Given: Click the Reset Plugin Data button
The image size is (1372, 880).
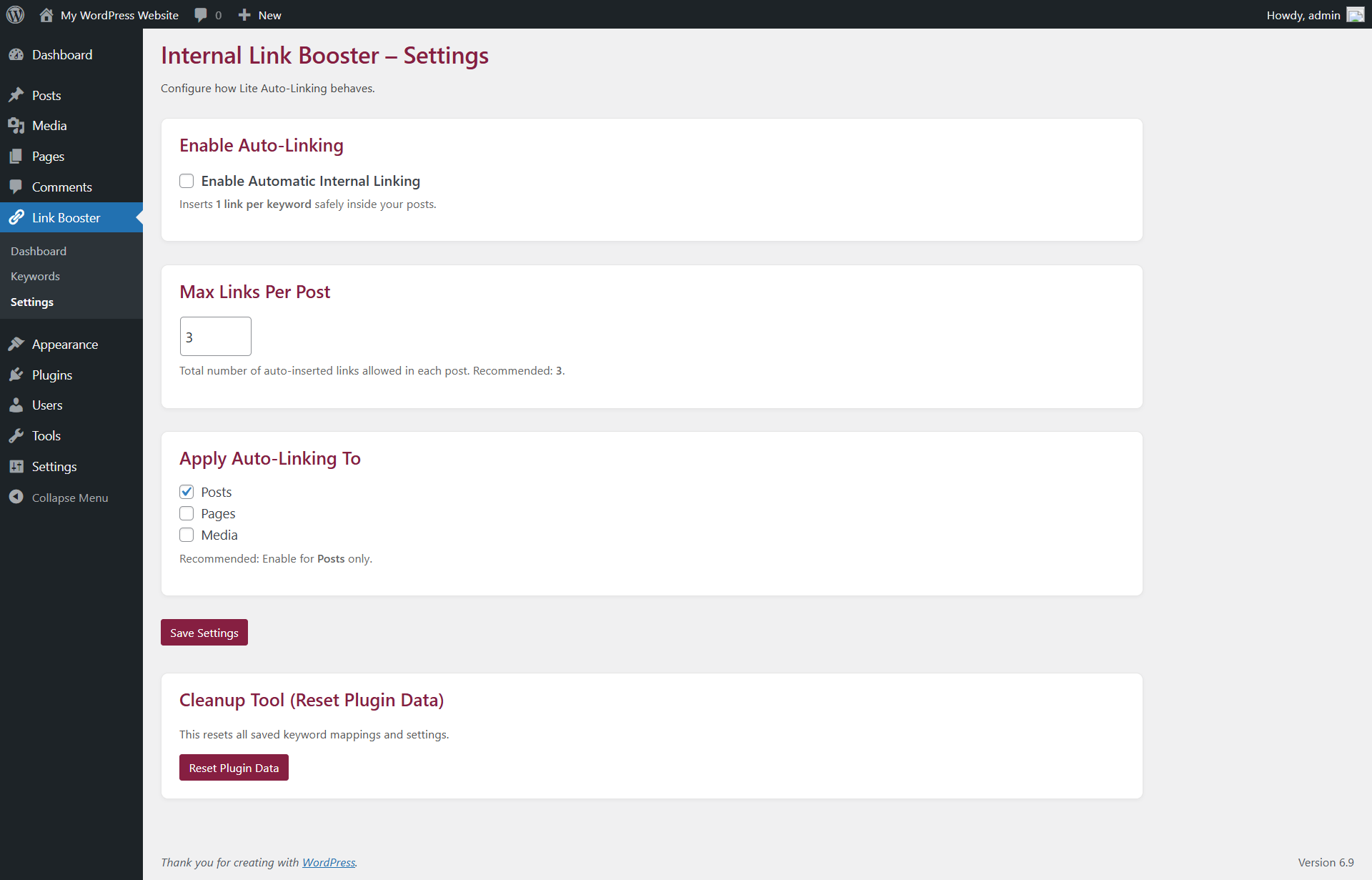Looking at the screenshot, I should tap(234, 767).
